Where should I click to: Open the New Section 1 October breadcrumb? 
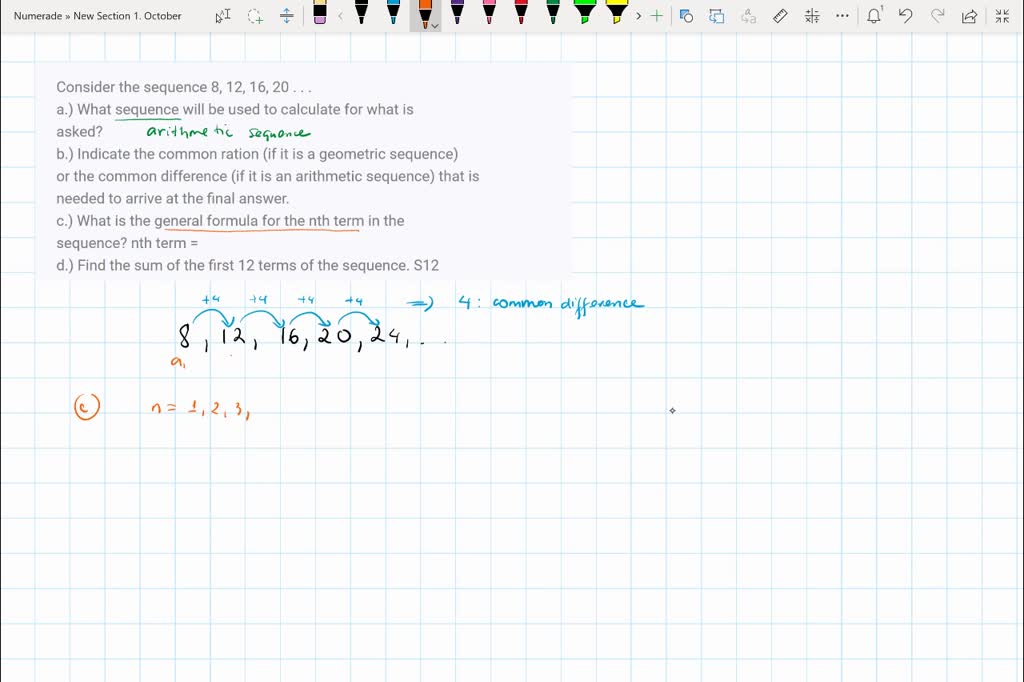[125, 15]
